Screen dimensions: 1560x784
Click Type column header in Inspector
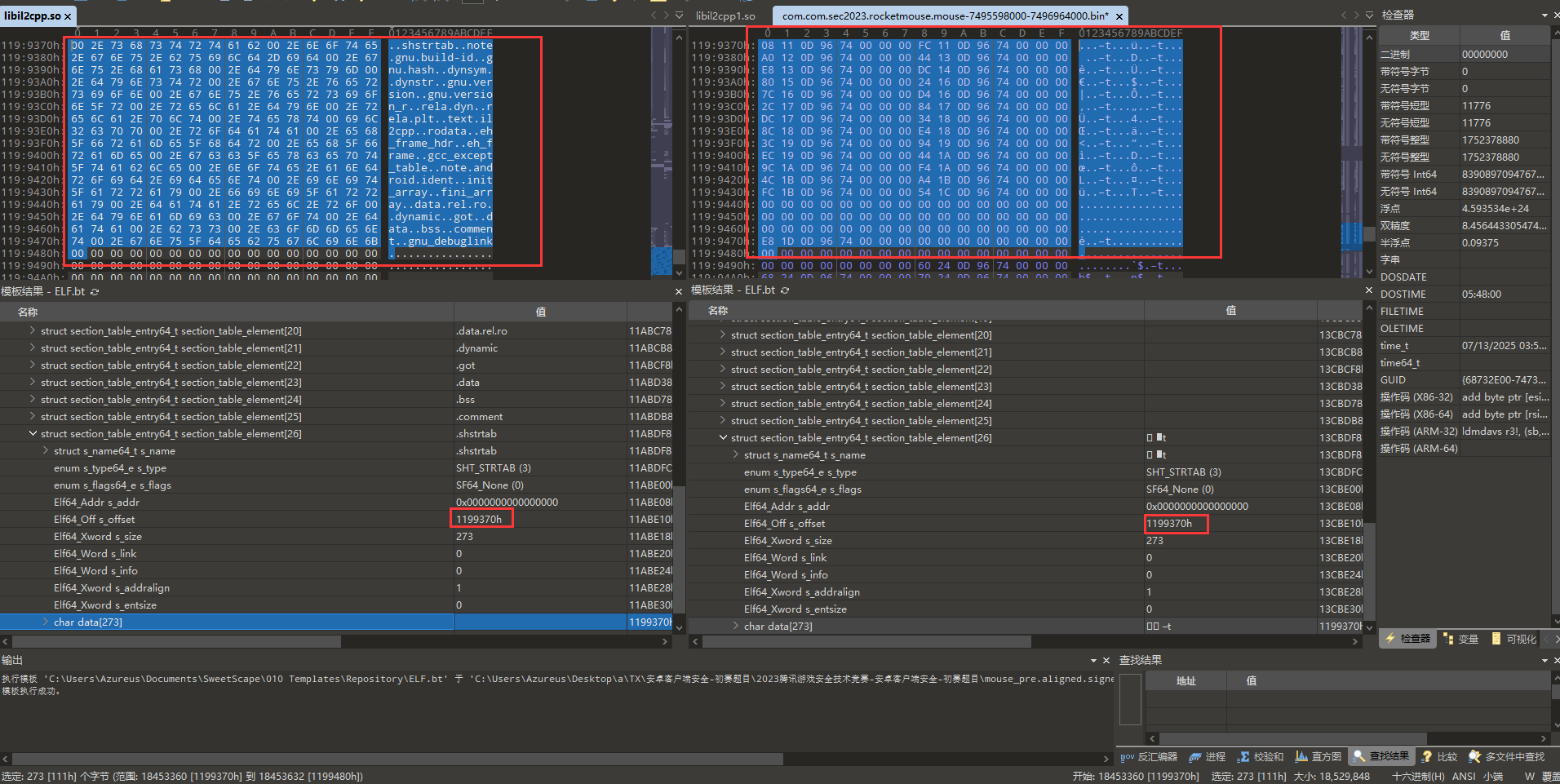click(1420, 36)
